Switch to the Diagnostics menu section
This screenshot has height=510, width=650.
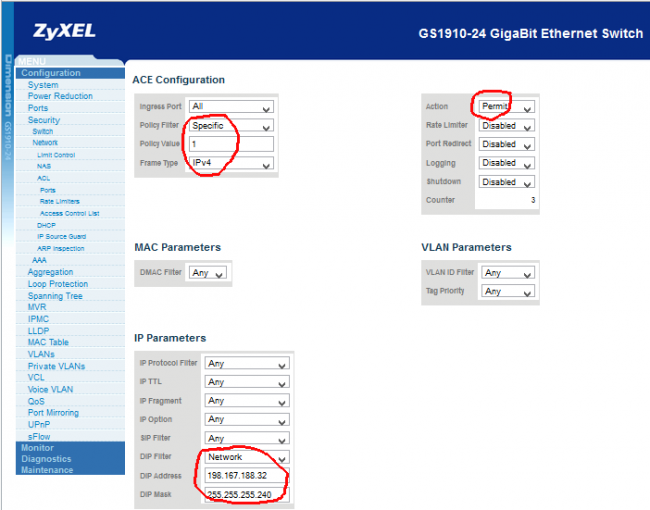tap(46, 459)
